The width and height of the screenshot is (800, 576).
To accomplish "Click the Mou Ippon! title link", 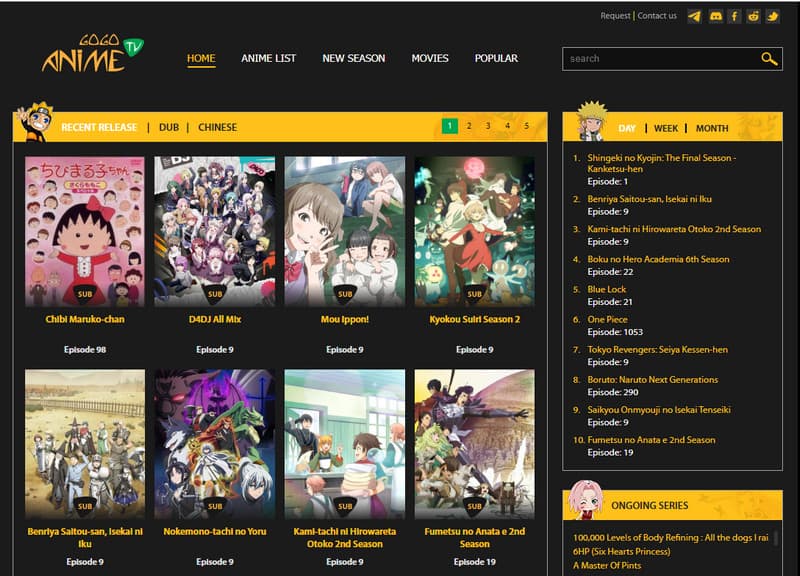I will tap(345, 319).
